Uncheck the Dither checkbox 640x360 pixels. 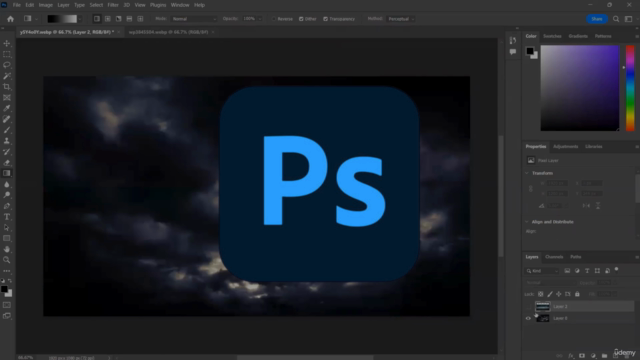pyautogui.click(x=301, y=19)
